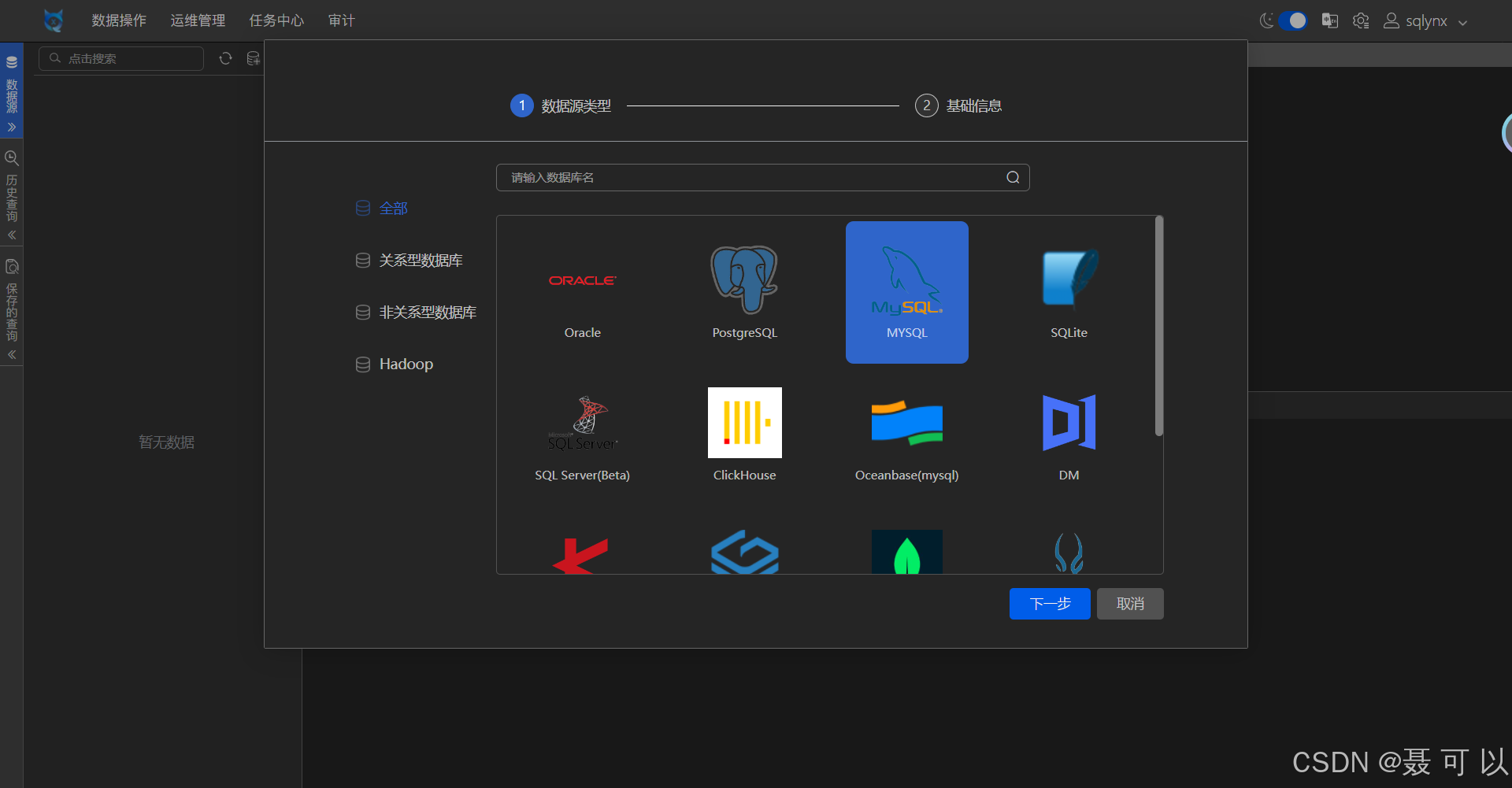This screenshot has height=788, width=1512.
Task: Open the 任务中心 menu
Action: pos(276,20)
